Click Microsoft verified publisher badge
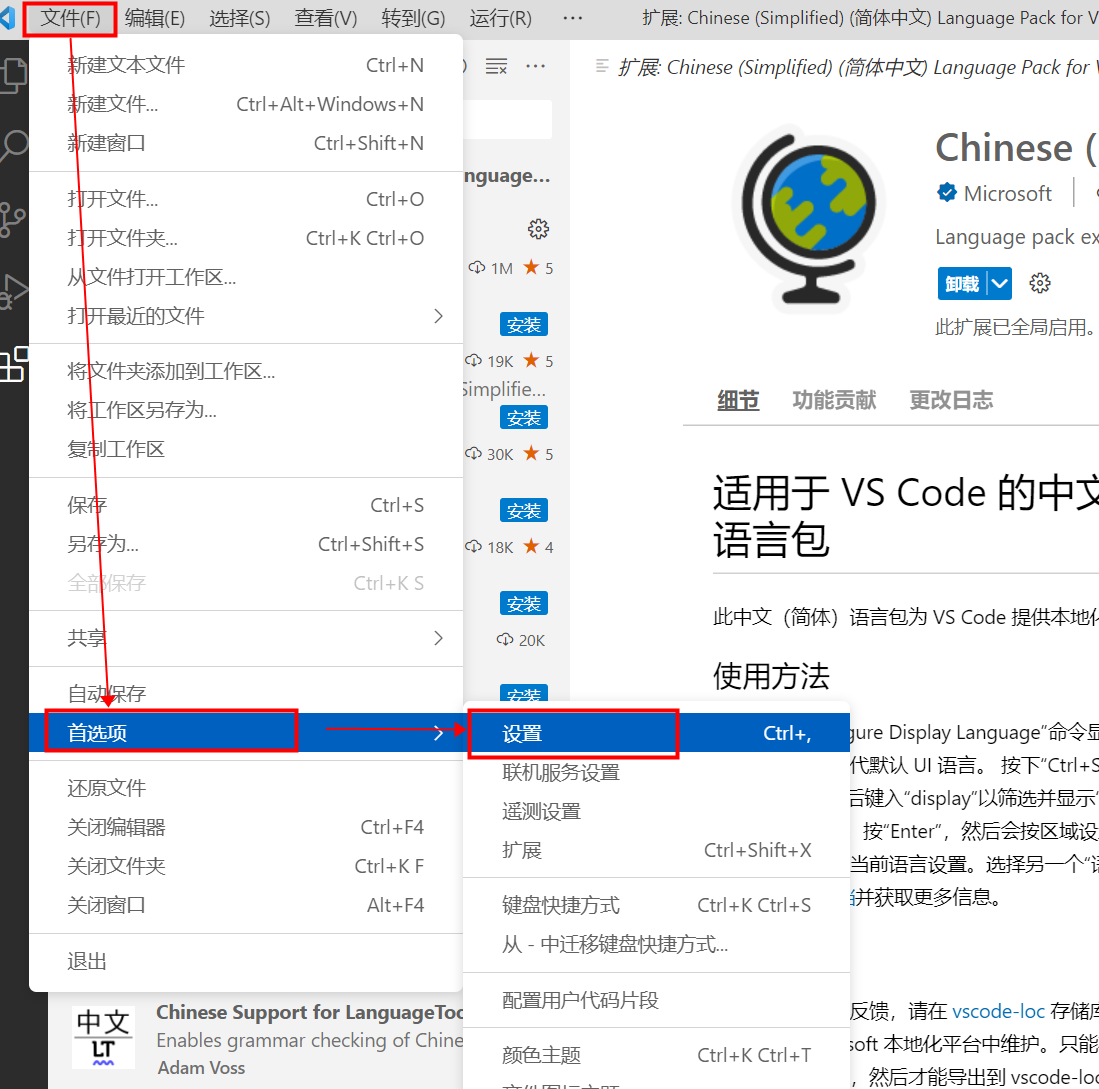The image size is (1099, 1089). (947, 192)
